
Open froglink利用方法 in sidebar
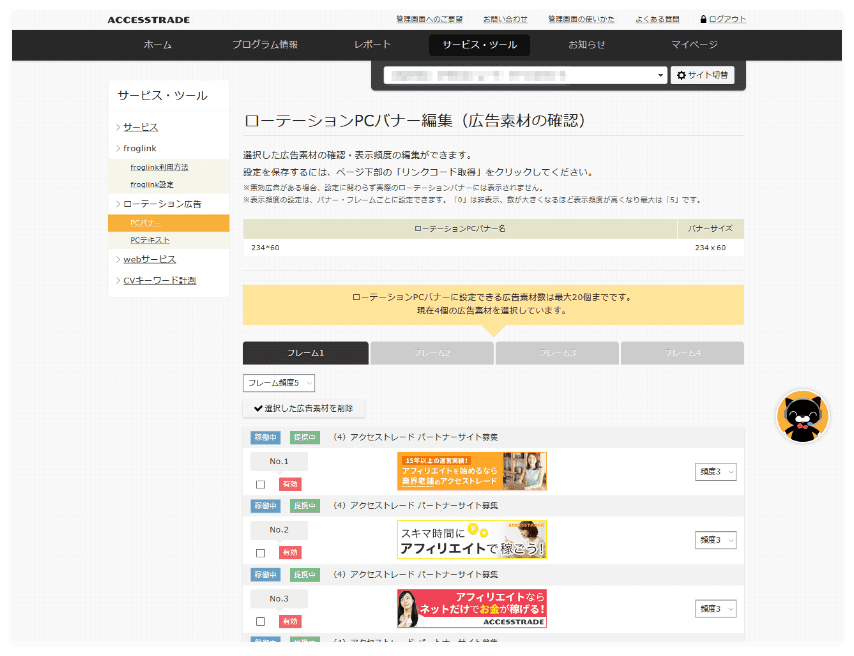point(159,167)
